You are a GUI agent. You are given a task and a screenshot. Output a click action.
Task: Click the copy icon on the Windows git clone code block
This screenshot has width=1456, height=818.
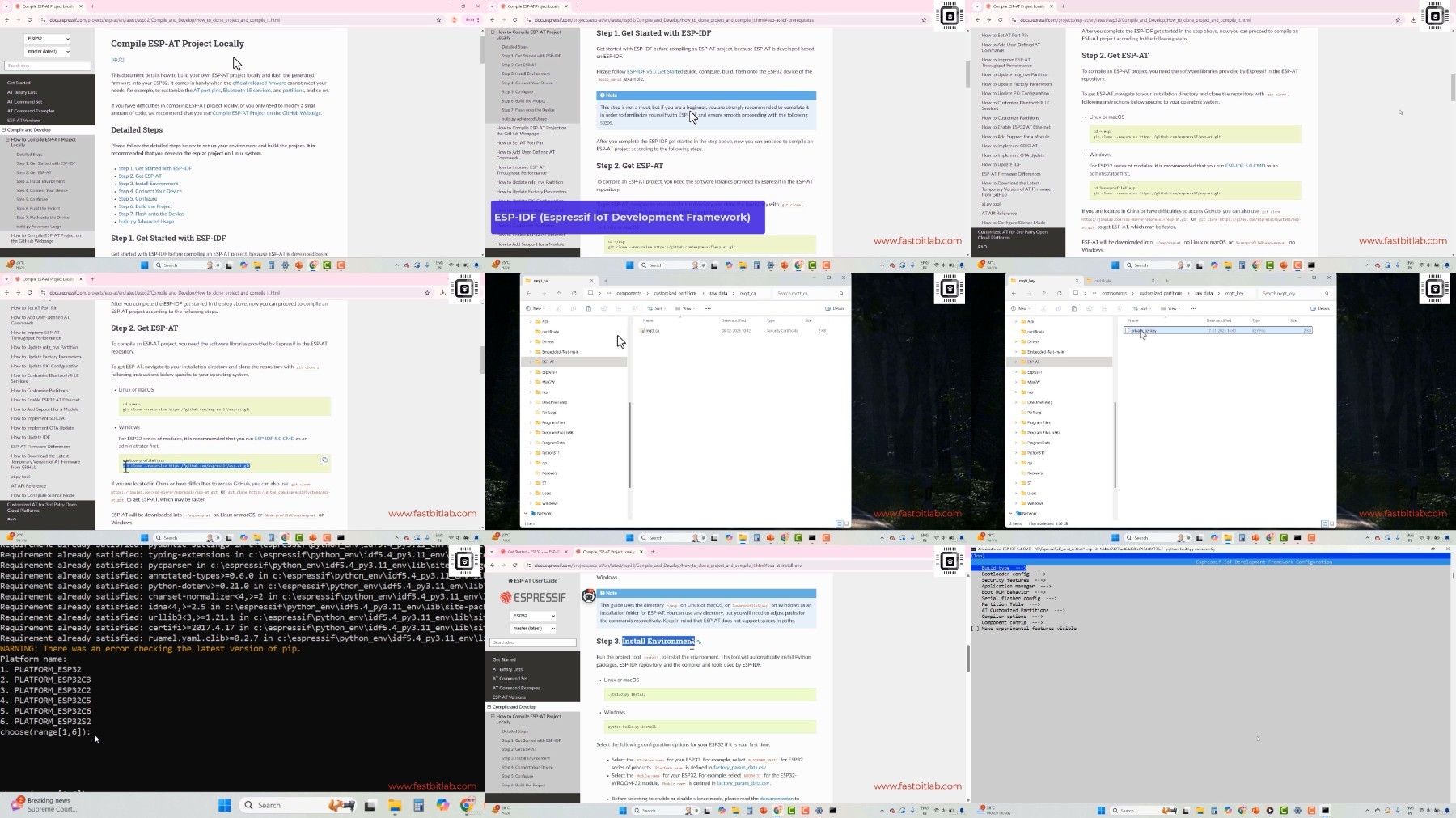coord(324,460)
